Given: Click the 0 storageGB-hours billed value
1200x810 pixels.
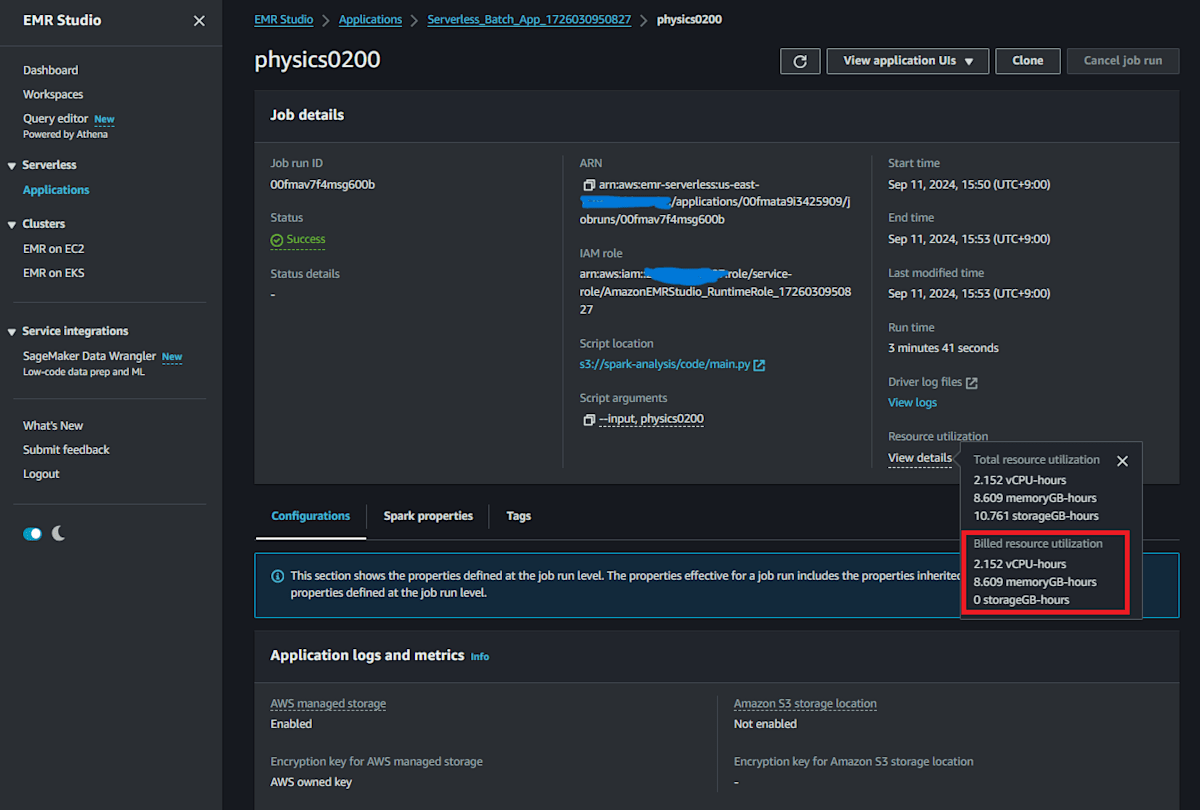Looking at the screenshot, I should 1021,600.
